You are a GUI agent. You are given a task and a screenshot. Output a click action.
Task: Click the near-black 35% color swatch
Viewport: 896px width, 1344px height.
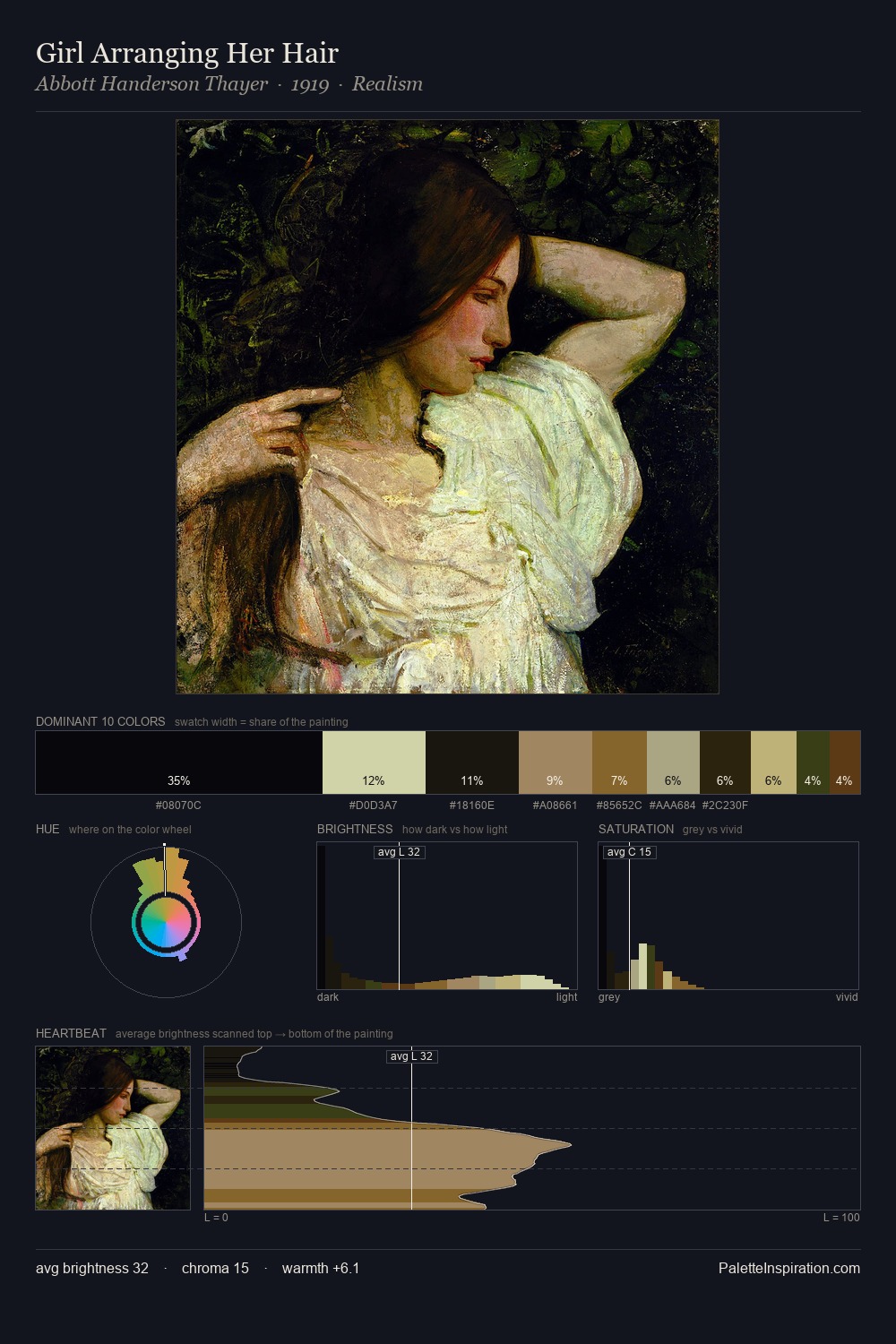click(179, 762)
